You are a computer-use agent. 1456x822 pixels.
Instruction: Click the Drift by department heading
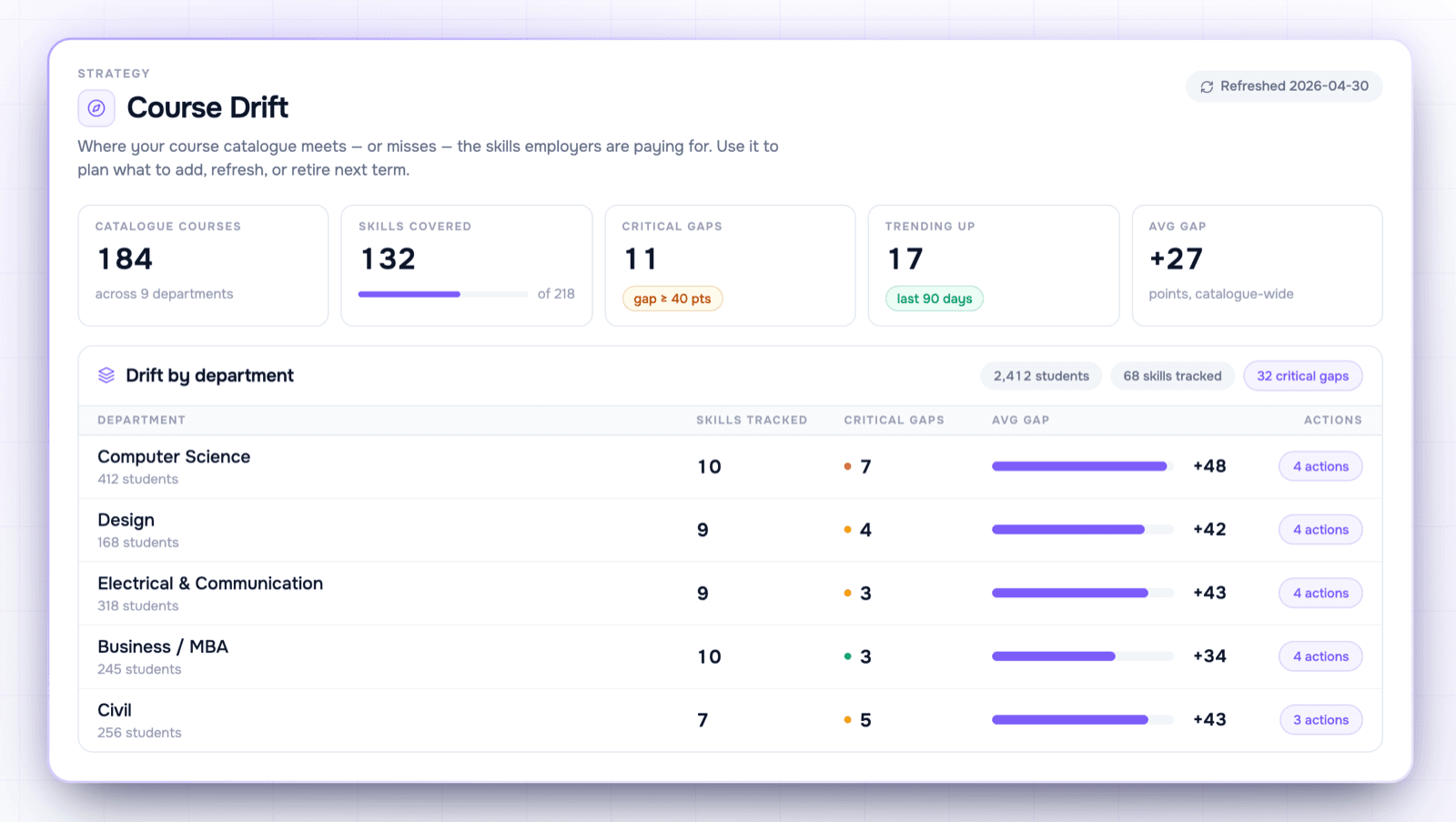[x=209, y=376]
